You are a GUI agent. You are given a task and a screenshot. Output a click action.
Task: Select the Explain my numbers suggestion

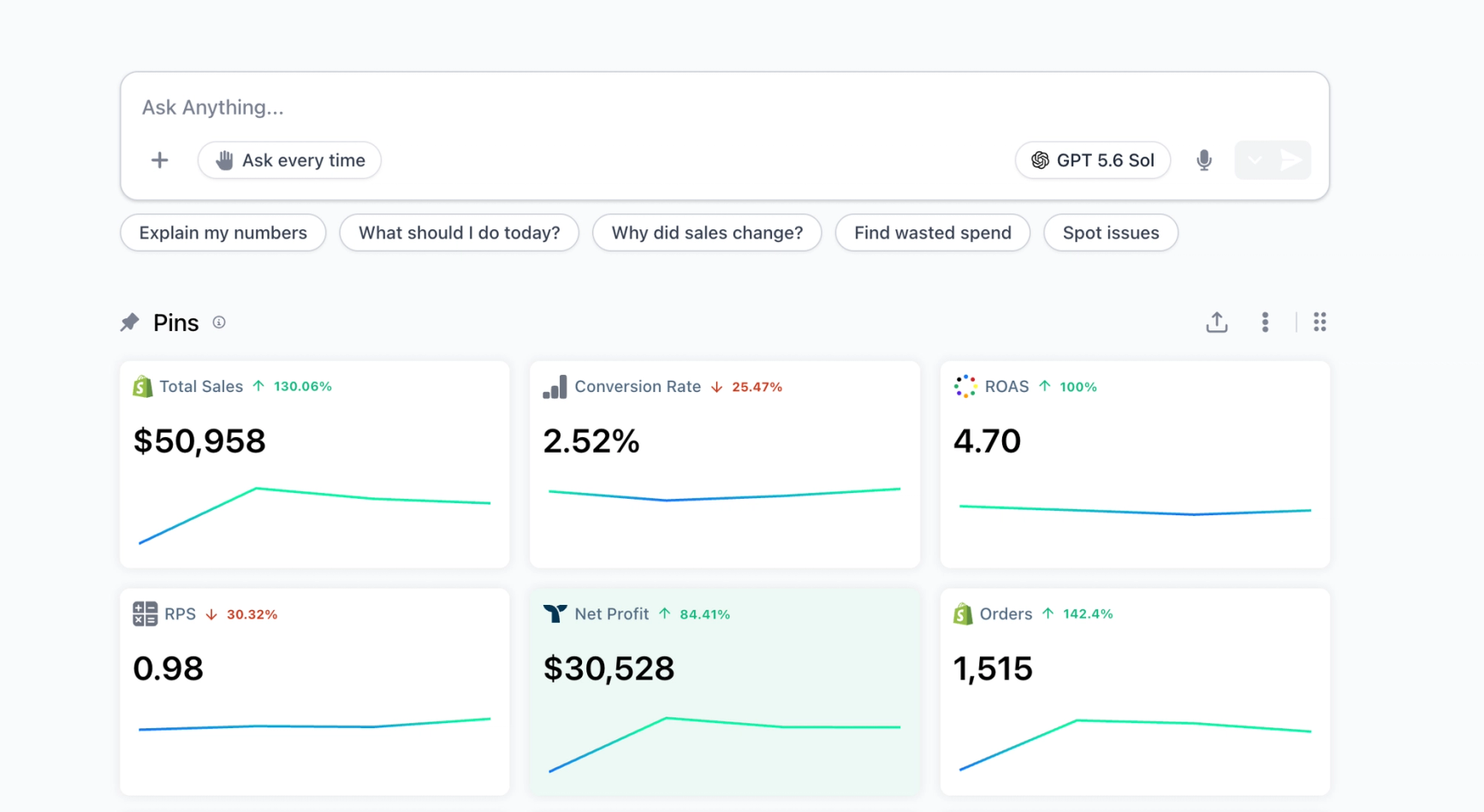click(223, 233)
